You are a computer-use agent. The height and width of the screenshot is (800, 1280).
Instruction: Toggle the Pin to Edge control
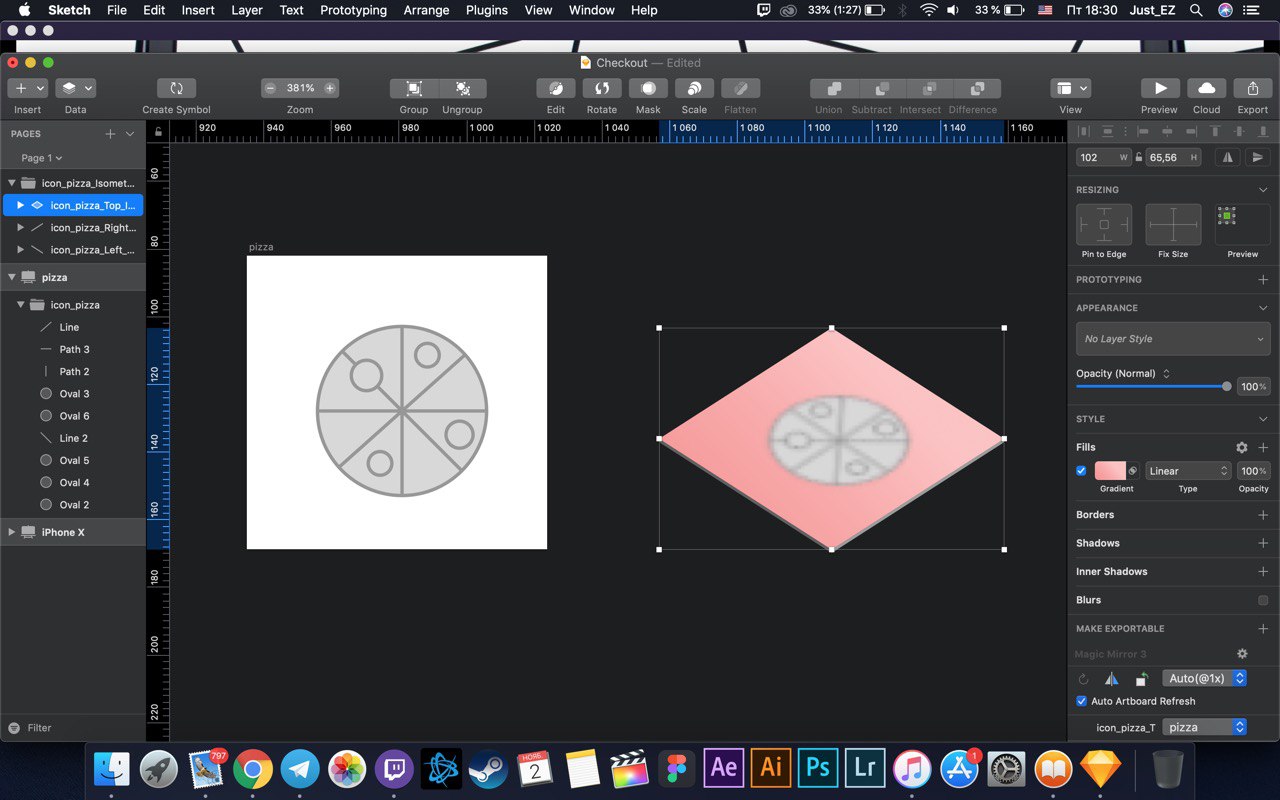pos(1104,225)
